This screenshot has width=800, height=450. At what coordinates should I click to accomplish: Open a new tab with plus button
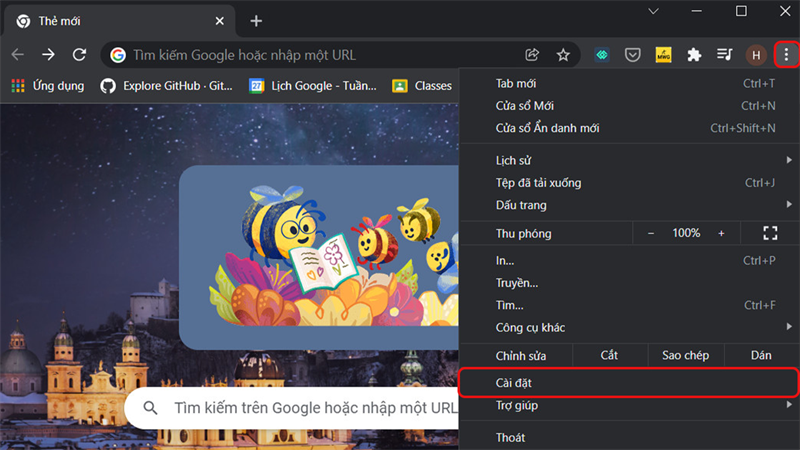coord(256,21)
